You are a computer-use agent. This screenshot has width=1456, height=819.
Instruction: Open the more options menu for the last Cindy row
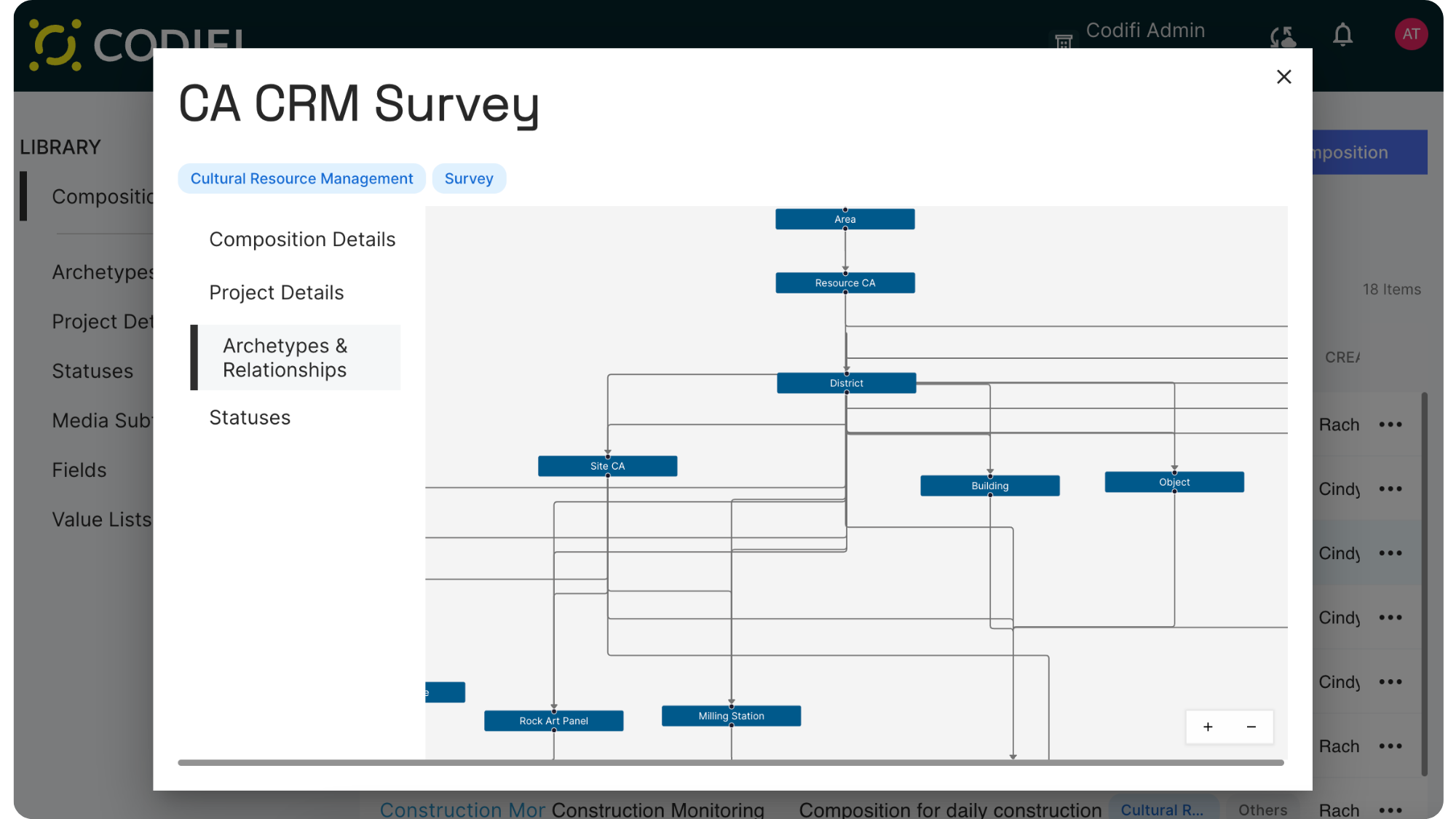pos(1390,682)
